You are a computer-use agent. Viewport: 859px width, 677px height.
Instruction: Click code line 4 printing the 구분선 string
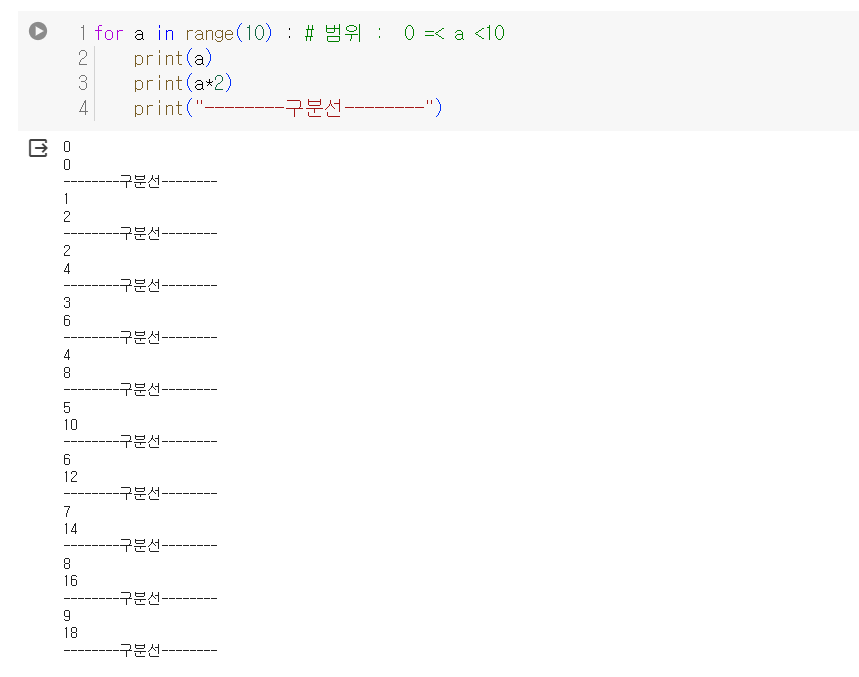(288, 108)
